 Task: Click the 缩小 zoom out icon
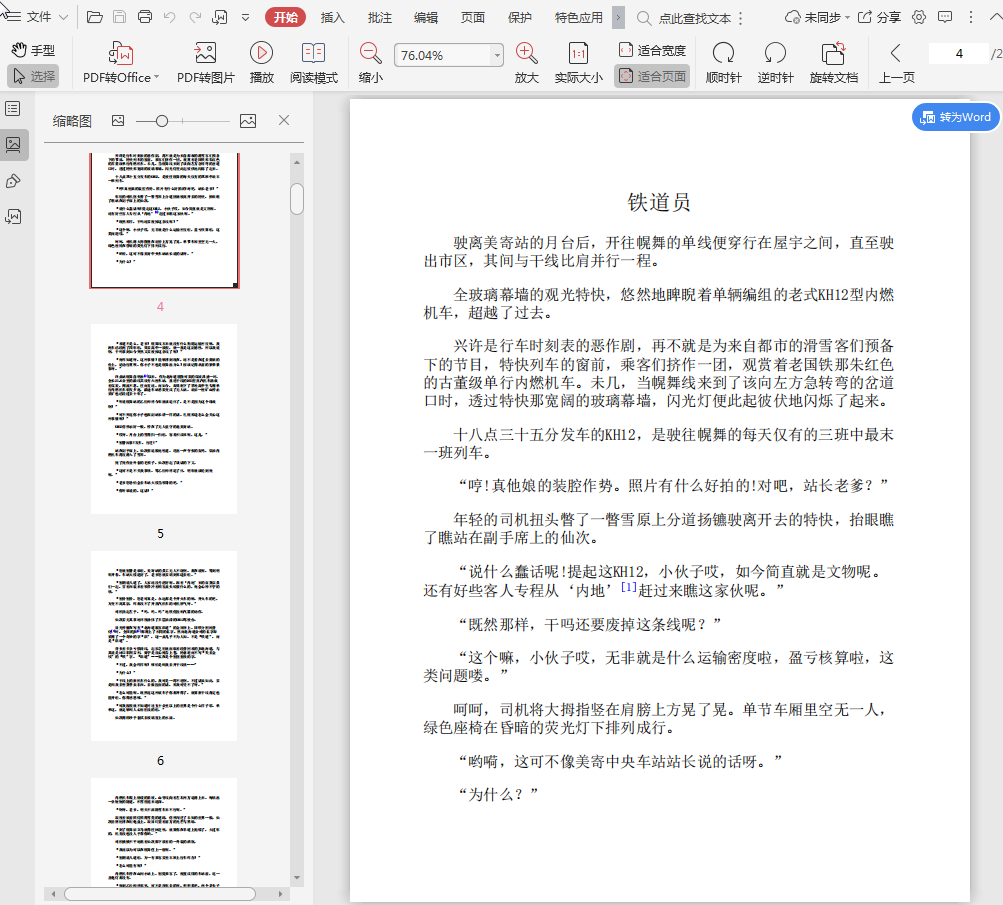point(370,63)
